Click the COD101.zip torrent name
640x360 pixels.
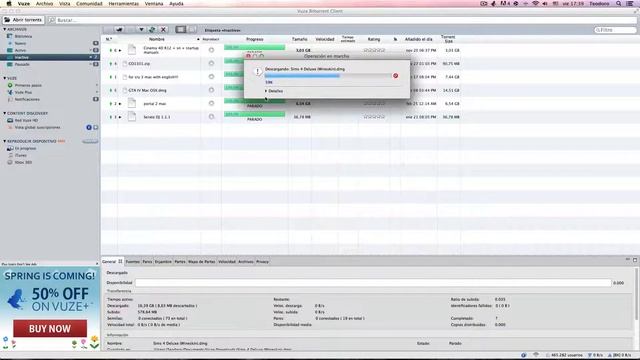(x=139, y=64)
